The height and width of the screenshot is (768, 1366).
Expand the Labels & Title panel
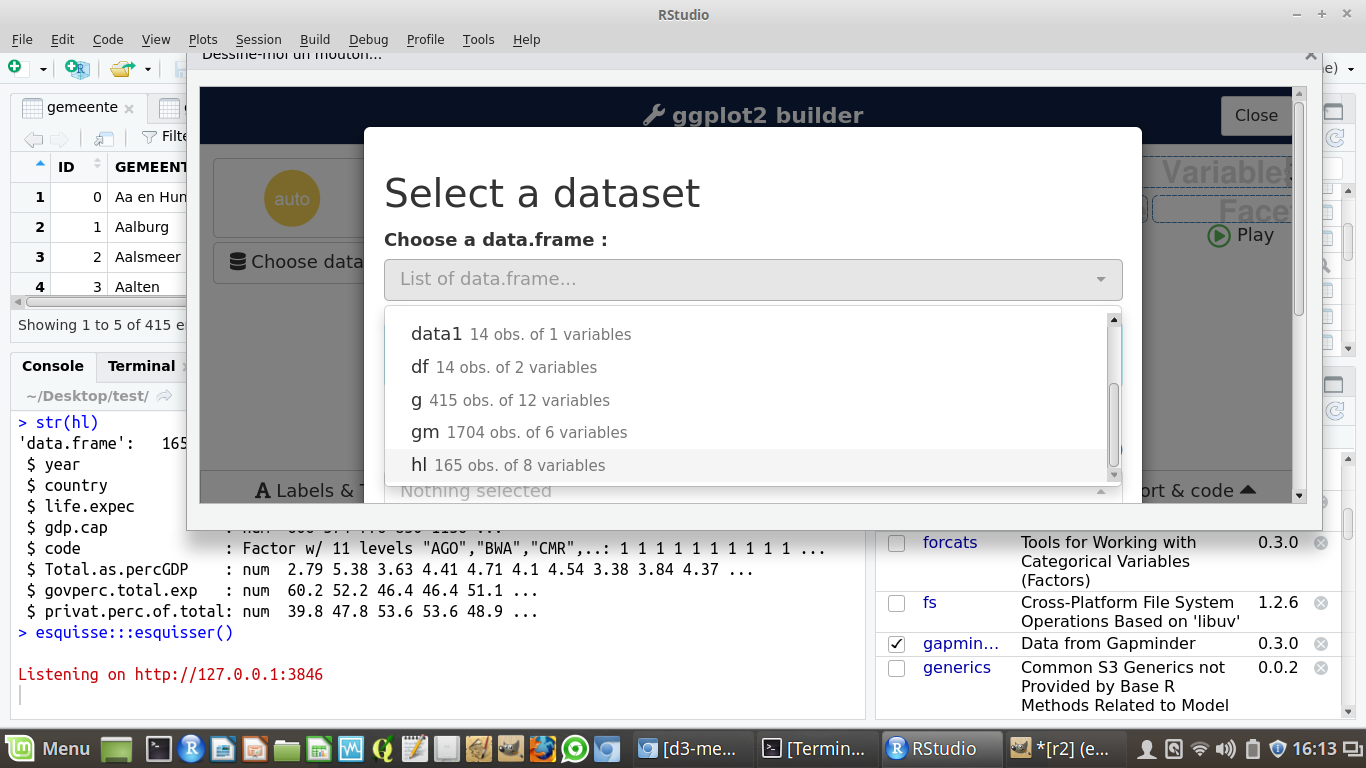(310, 490)
